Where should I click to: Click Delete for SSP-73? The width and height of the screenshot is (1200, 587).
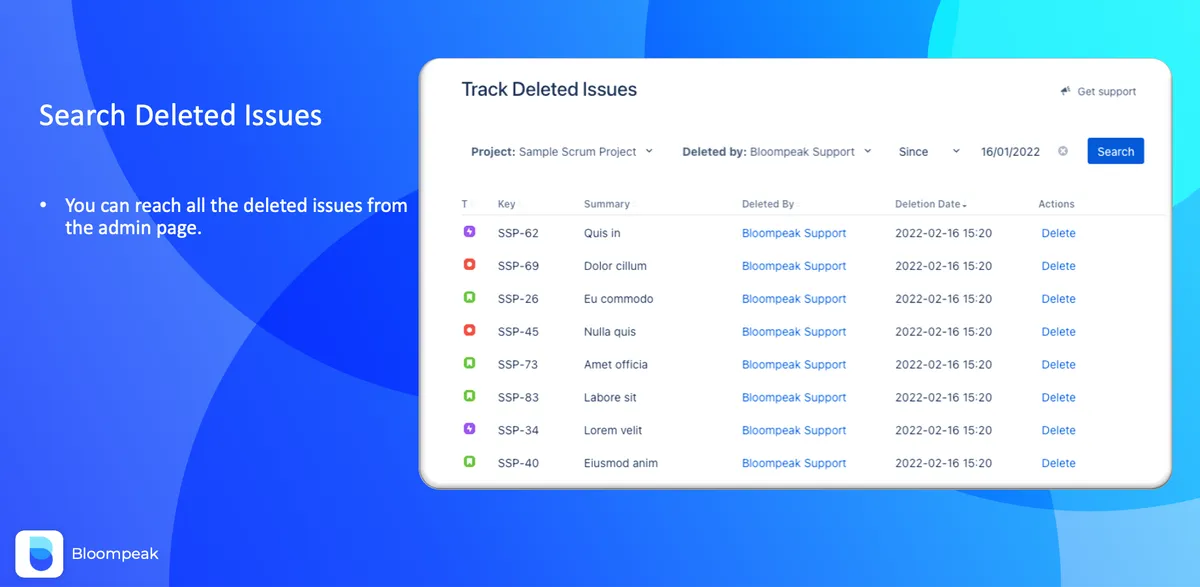pyautogui.click(x=1058, y=365)
